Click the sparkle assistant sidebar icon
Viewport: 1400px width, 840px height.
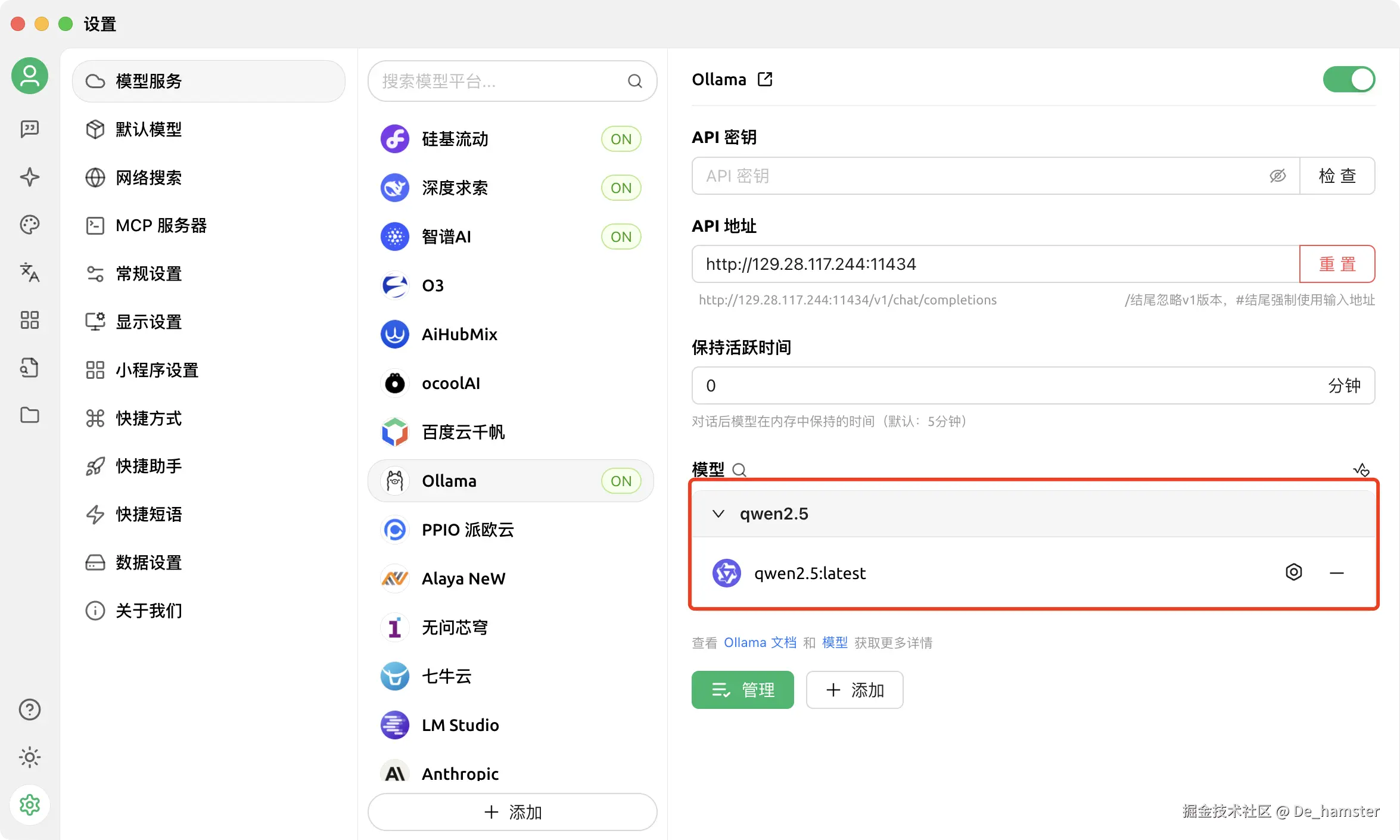pyautogui.click(x=29, y=177)
